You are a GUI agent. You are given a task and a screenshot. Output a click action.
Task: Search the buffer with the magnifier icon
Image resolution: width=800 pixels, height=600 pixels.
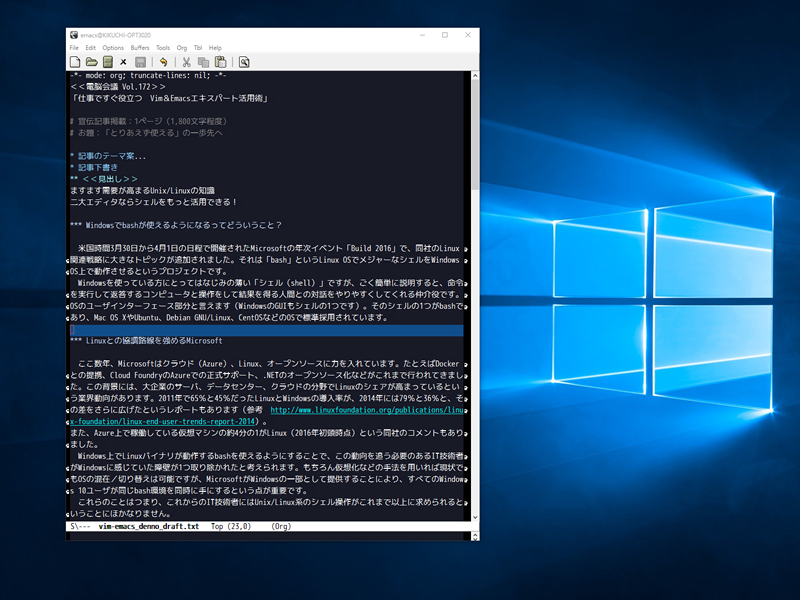point(244,62)
